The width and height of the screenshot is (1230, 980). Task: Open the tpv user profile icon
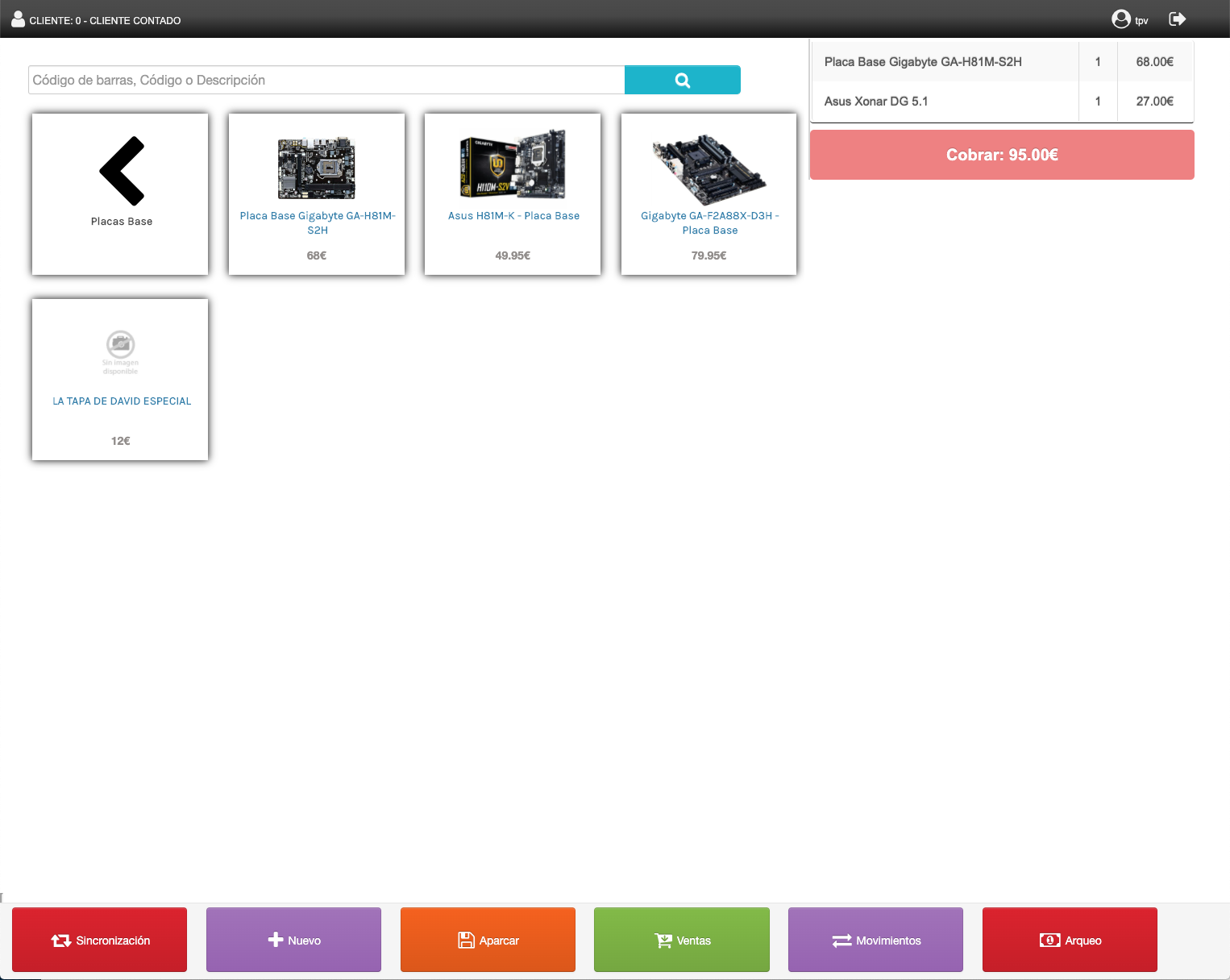pos(1120,19)
